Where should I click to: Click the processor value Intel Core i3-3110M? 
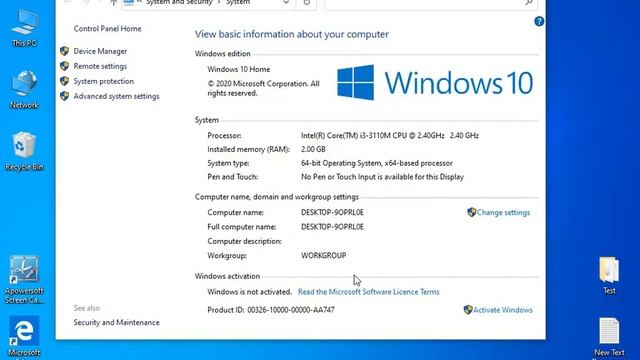(390, 136)
